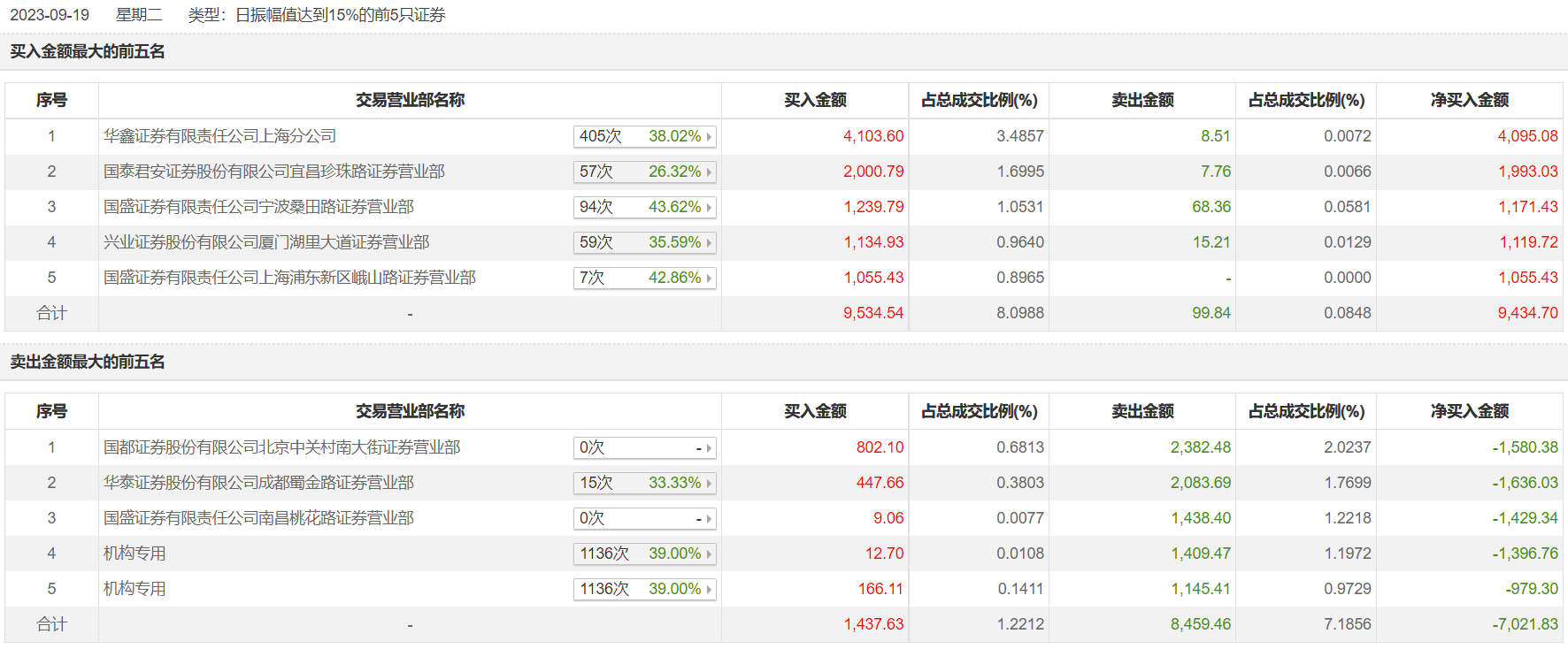
Task: Click arrow icon in 国都证券 0次 box
Action: pyautogui.click(x=709, y=448)
